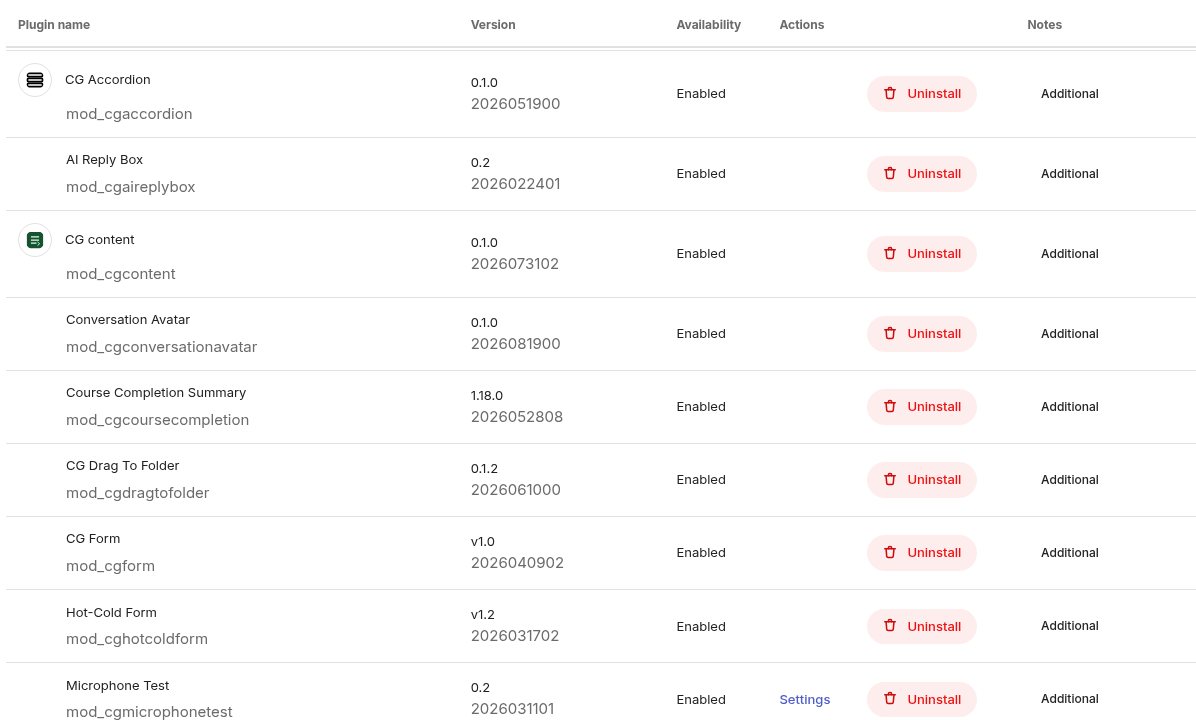
Task: Uninstall the Conversation Avatar plugin
Action: tap(921, 334)
